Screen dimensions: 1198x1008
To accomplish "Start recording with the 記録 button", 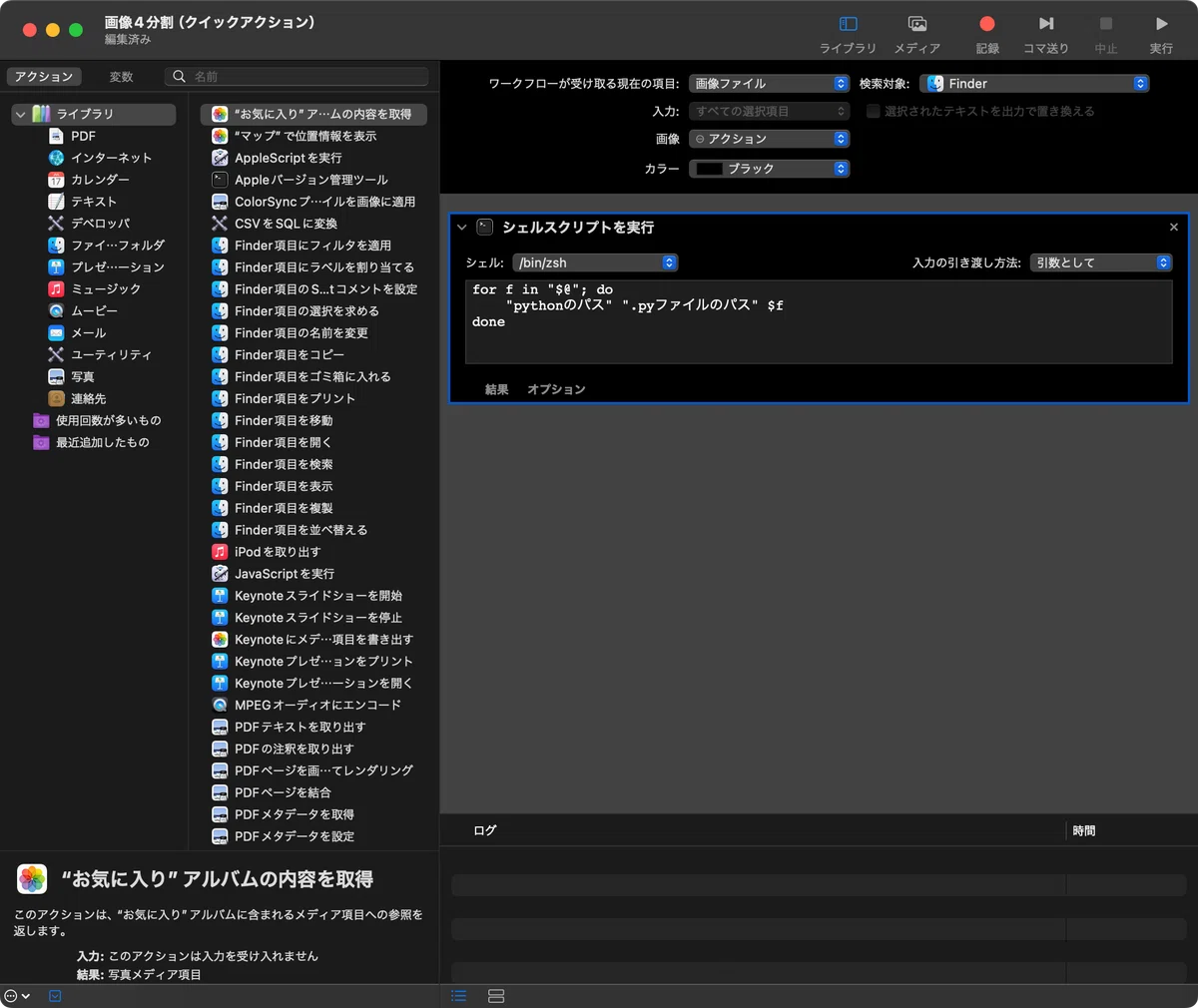I will (987, 24).
